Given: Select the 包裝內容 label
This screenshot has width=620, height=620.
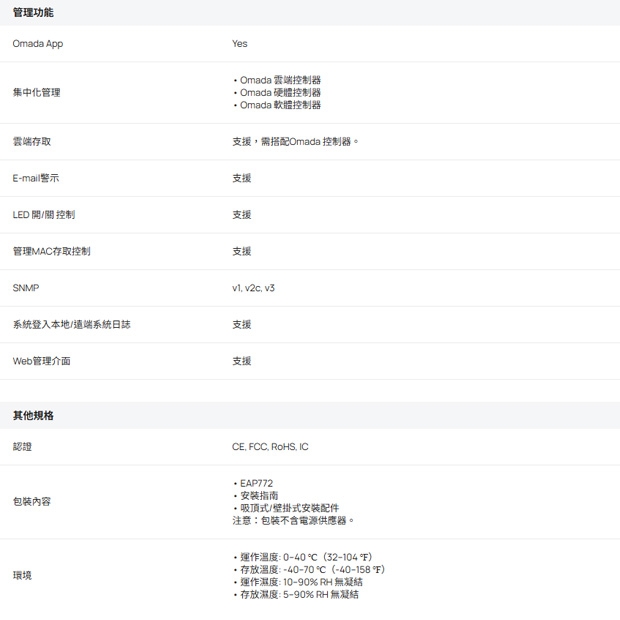Looking at the screenshot, I should tap(32, 502).
